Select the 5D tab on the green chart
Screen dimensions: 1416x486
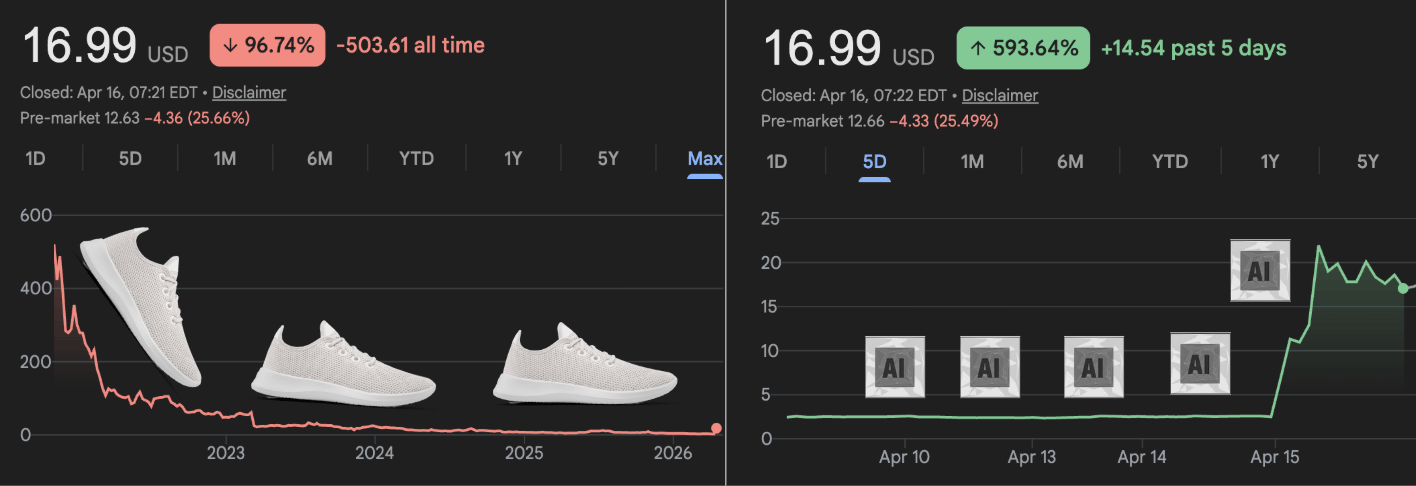(875, 162)
